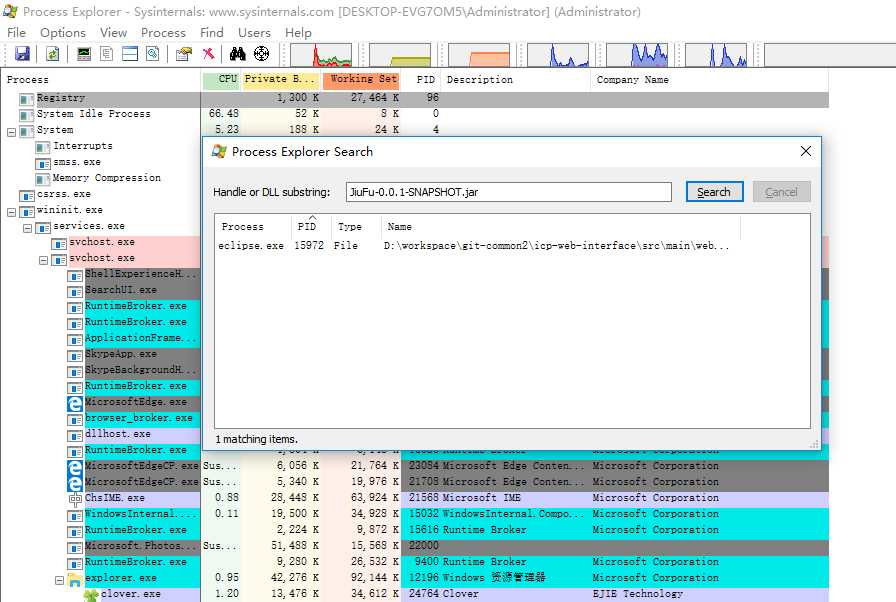Click the crosshair Find Window's Process icon
Image resolution: width=896 pixels, height=602 pixels.
point(261,54)
